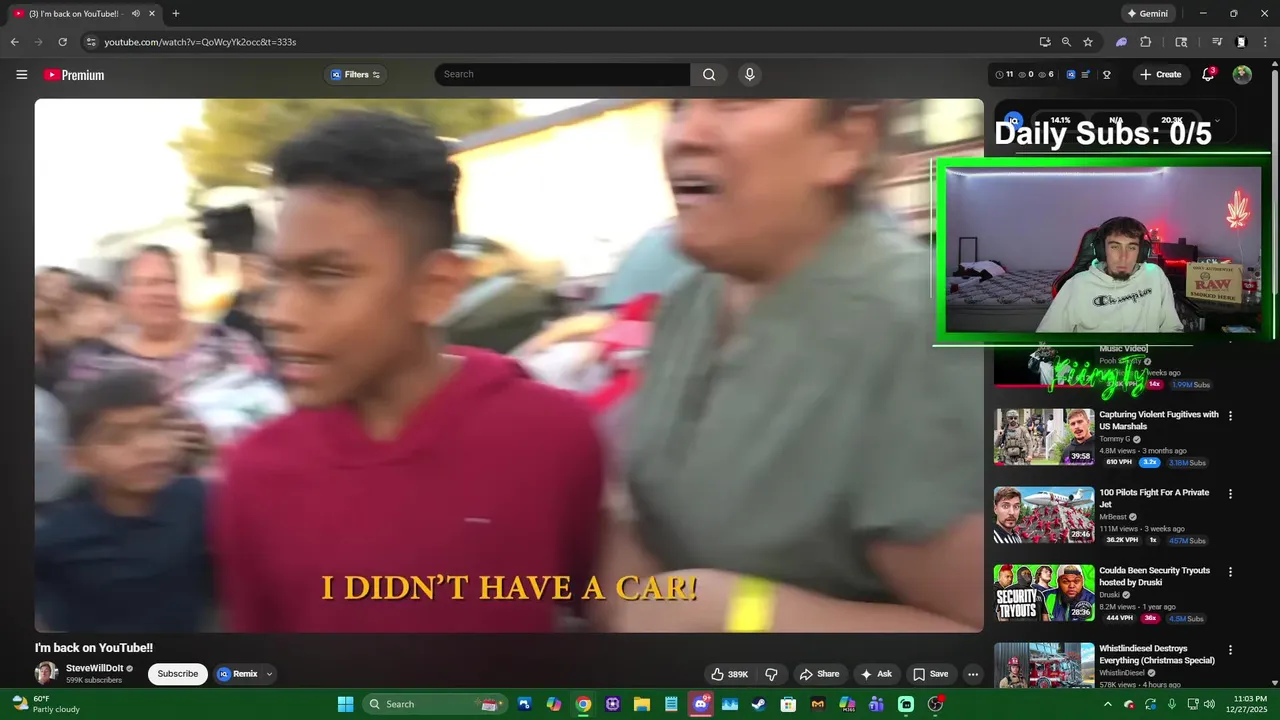Toggle microphone icon in system tray

(1172, 704)
